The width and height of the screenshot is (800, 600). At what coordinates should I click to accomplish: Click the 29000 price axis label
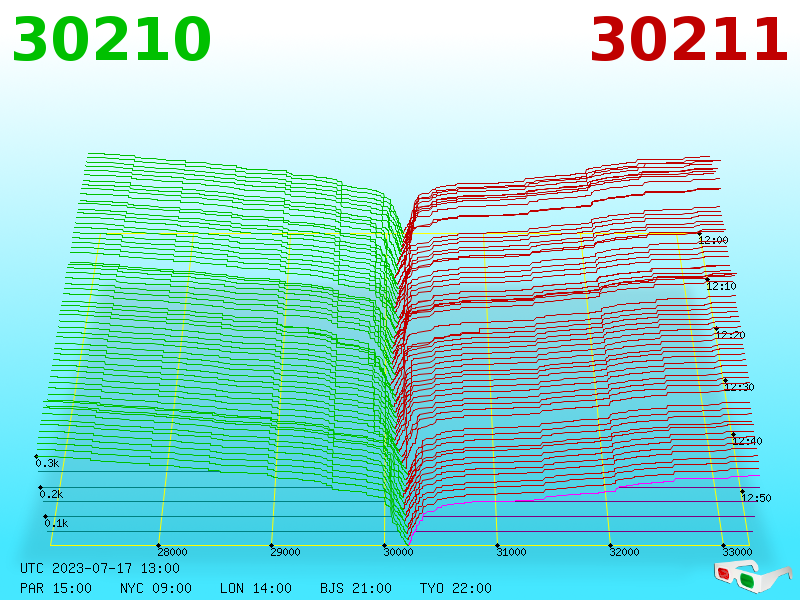click(285, 552)
